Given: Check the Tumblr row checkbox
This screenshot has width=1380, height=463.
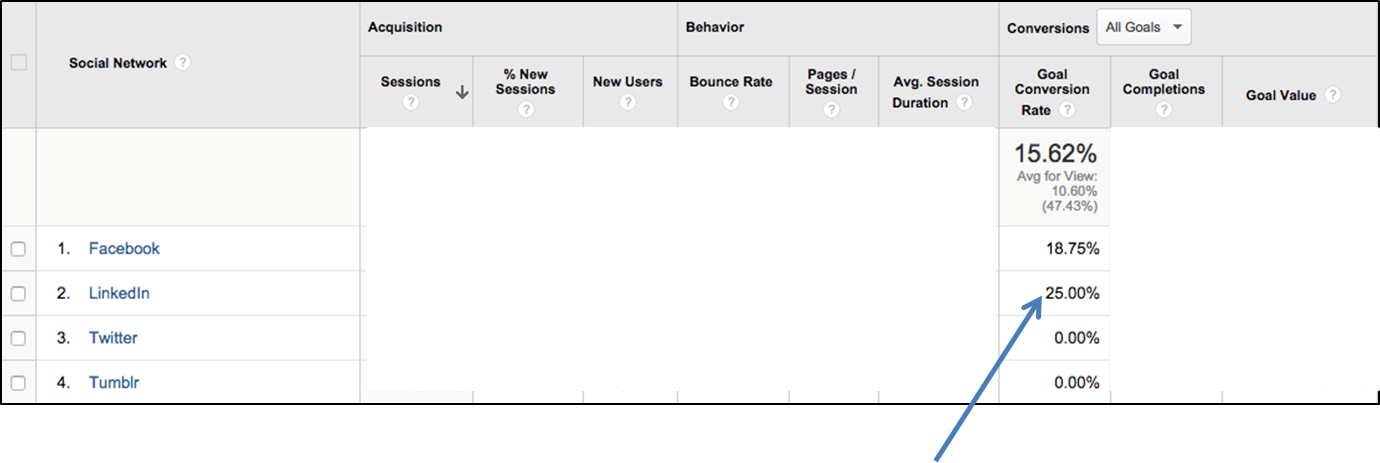Looking at the screenshot, I should pos(18,383).
